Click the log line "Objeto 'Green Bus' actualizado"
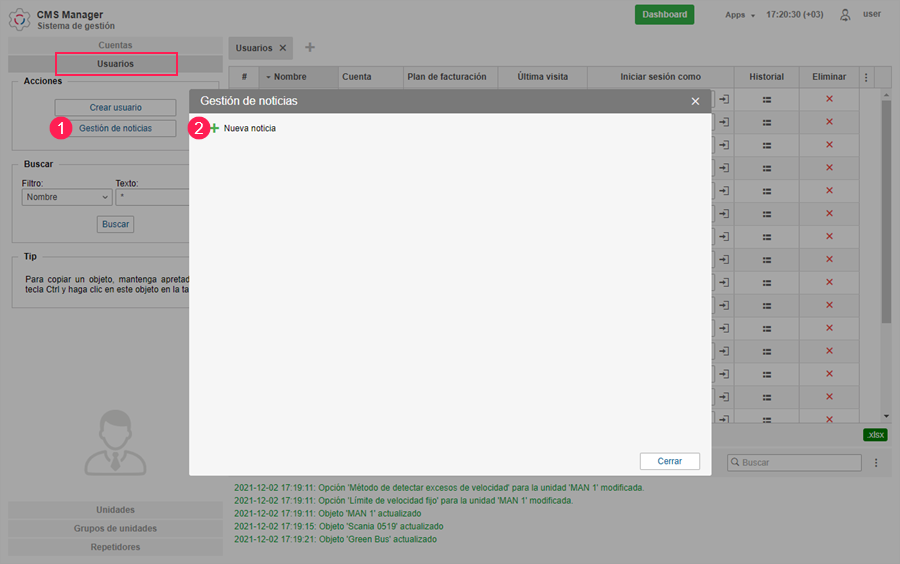The image size is (900, 564). [x=335, y=539]
